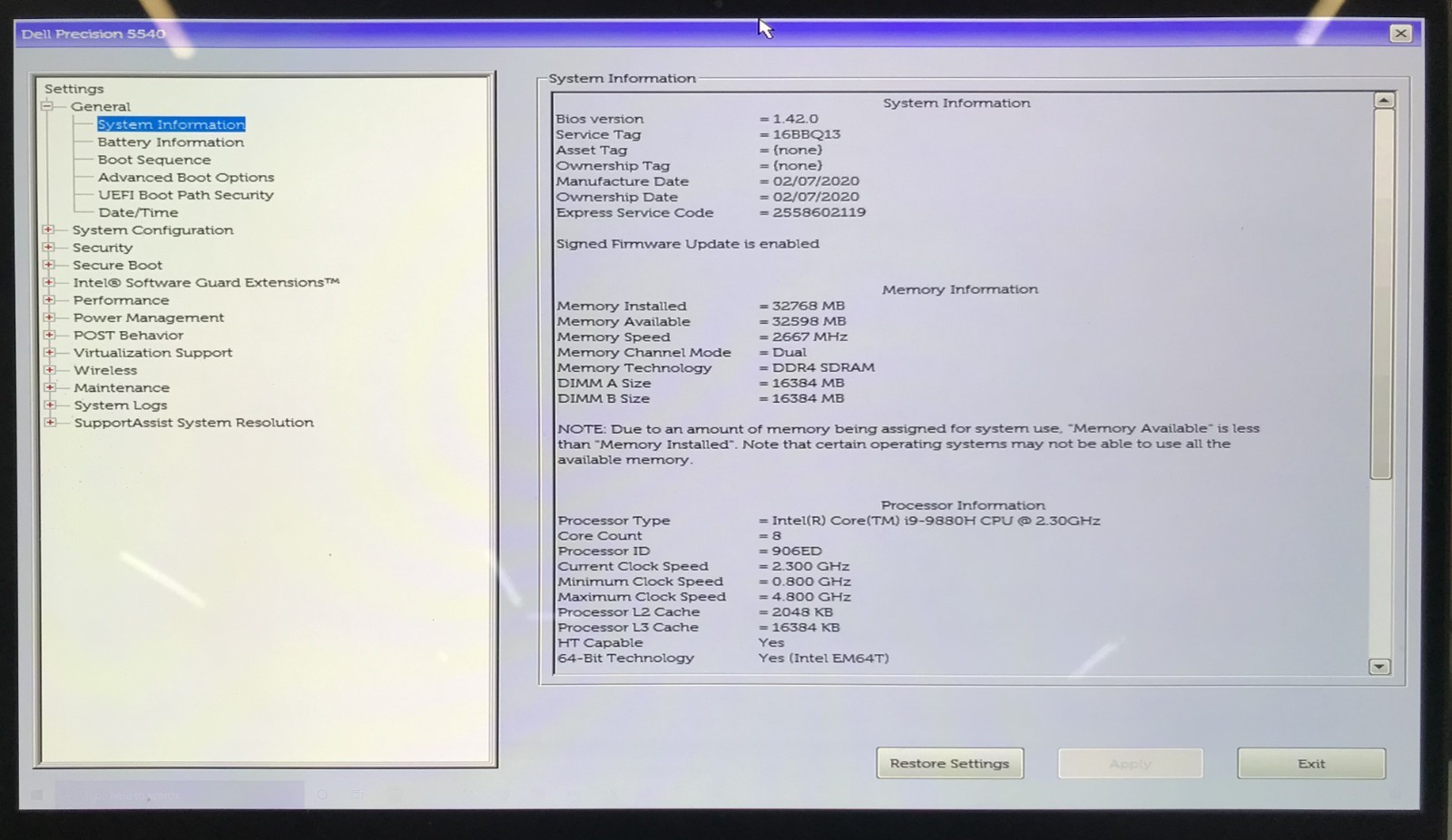The height and width of the screenshot is (840, 1452).
Task: Click the Processor L2 Cache value 2048 KB
Action: click(x=802, y=612)
